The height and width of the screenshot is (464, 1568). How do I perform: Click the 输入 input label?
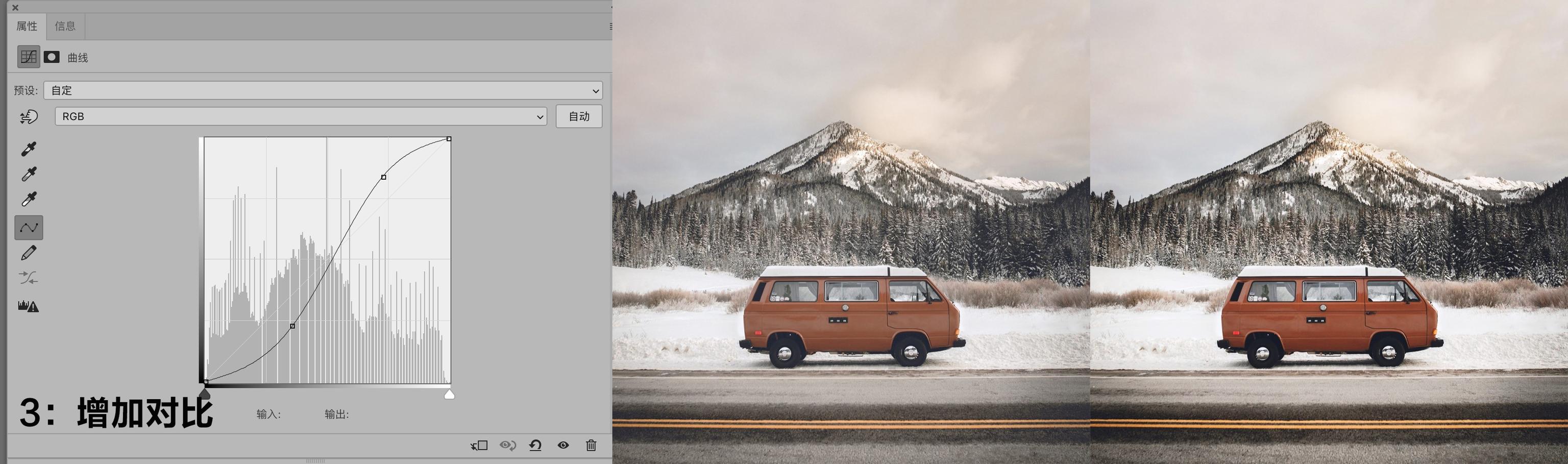268,414
